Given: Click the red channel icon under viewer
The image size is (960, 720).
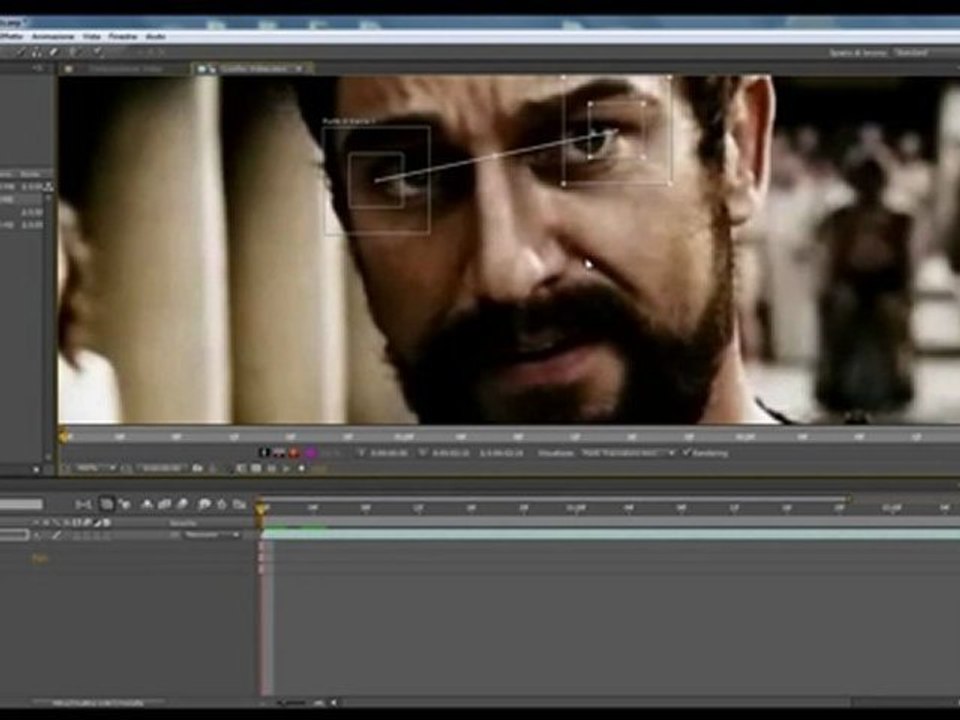Looking at the screenshot, I should [x=294, y=452].
